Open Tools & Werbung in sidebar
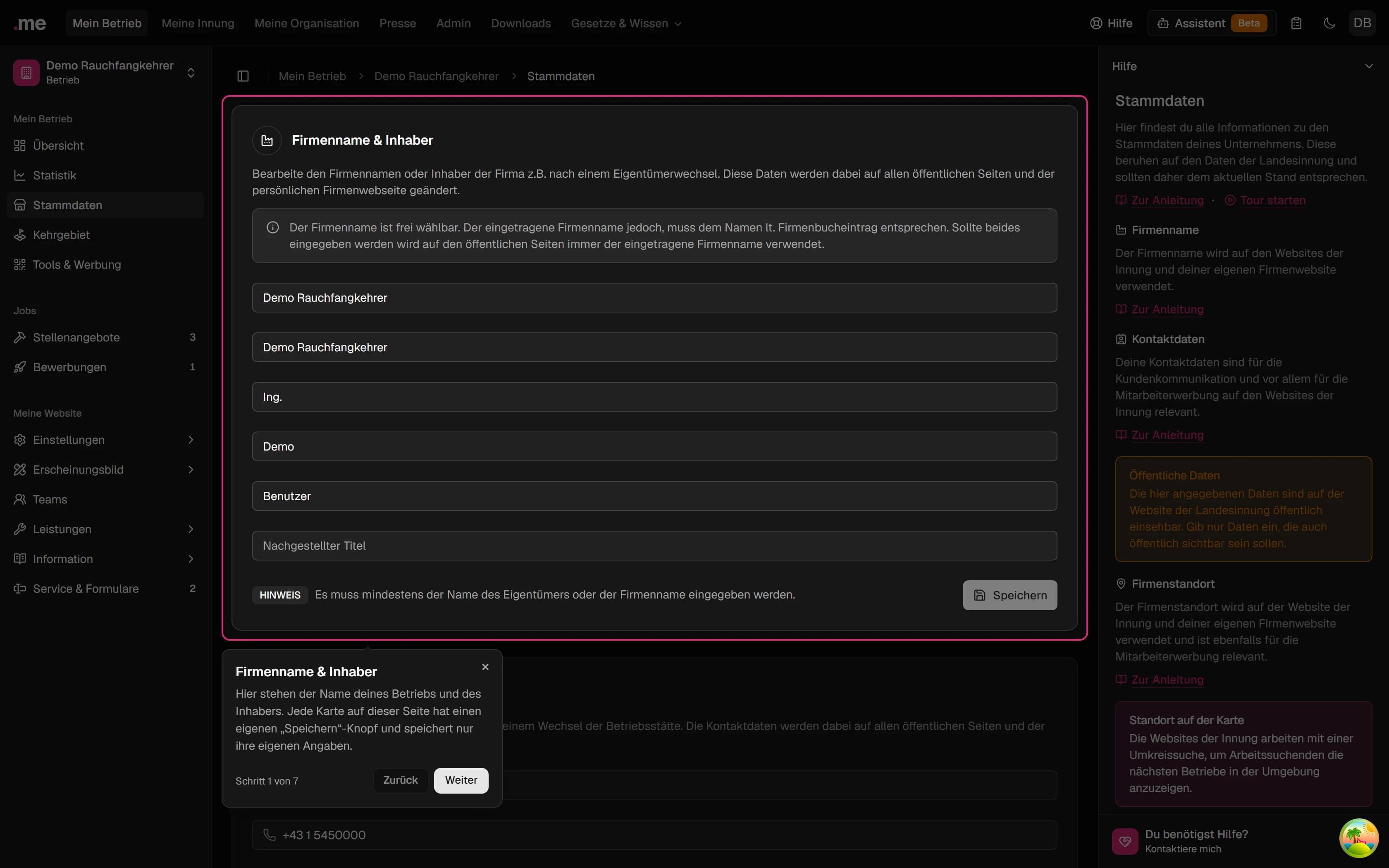 click(x=105, y=265)
